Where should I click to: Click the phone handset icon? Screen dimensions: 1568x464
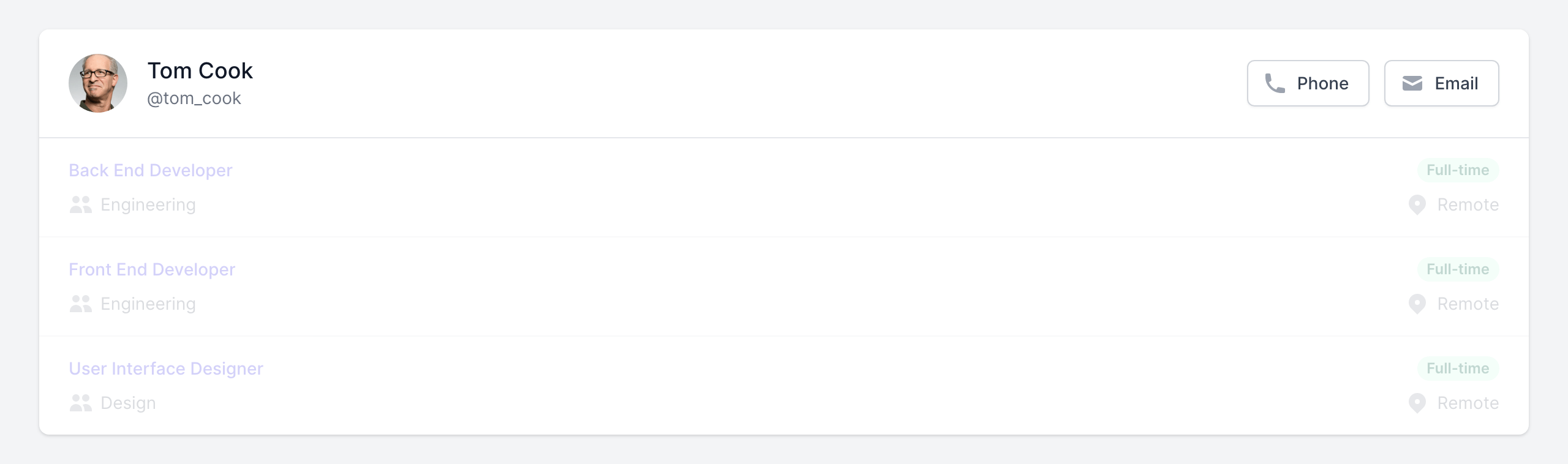[1275, 83]
